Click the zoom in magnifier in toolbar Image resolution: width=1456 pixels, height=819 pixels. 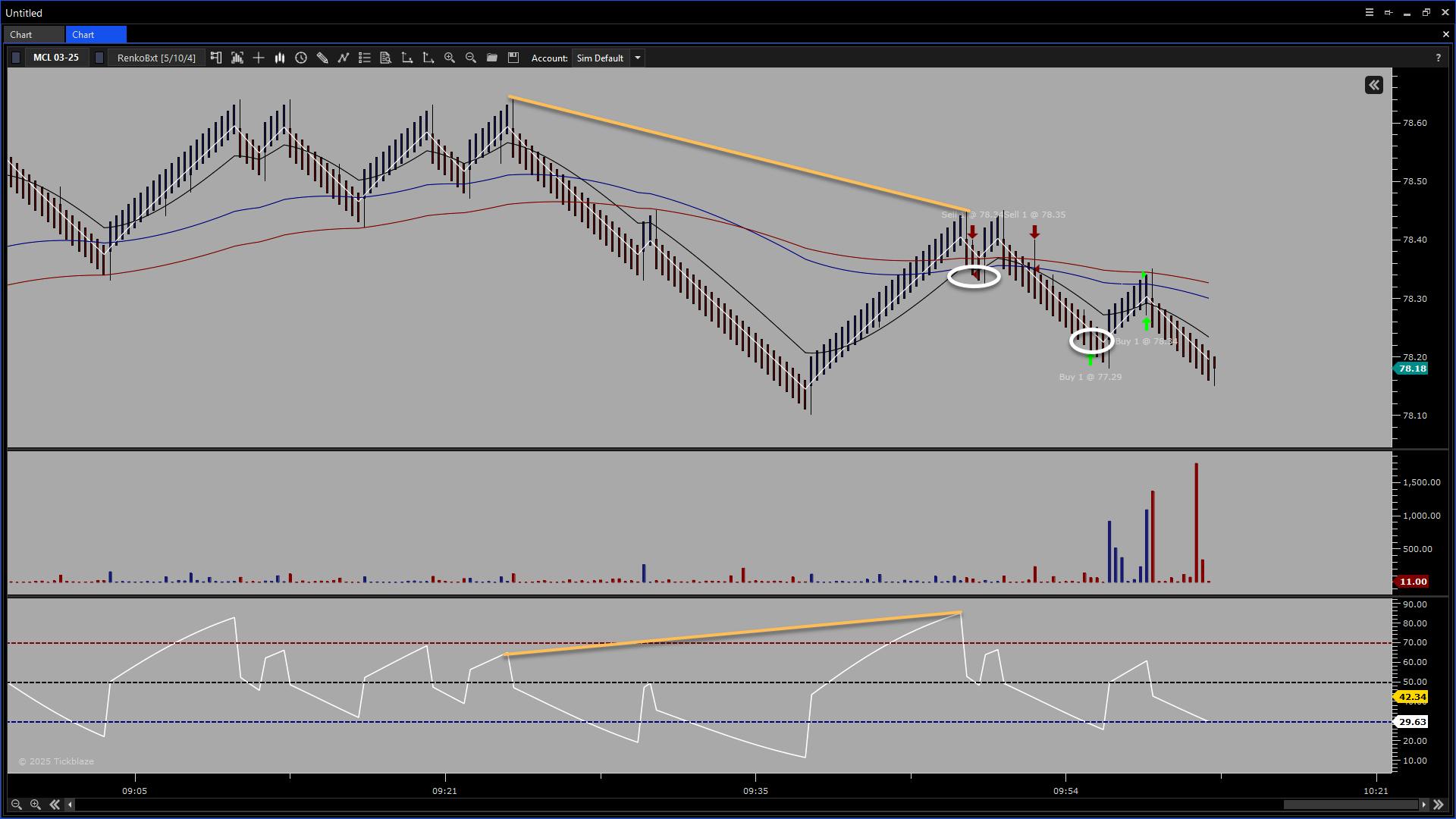[450, 58]
